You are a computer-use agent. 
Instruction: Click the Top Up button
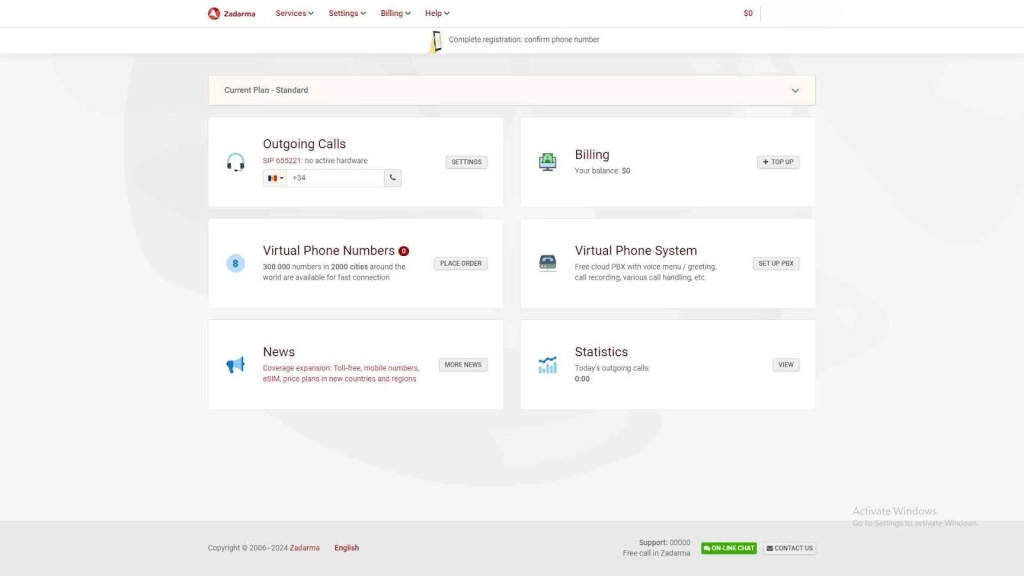coord(778,162)
